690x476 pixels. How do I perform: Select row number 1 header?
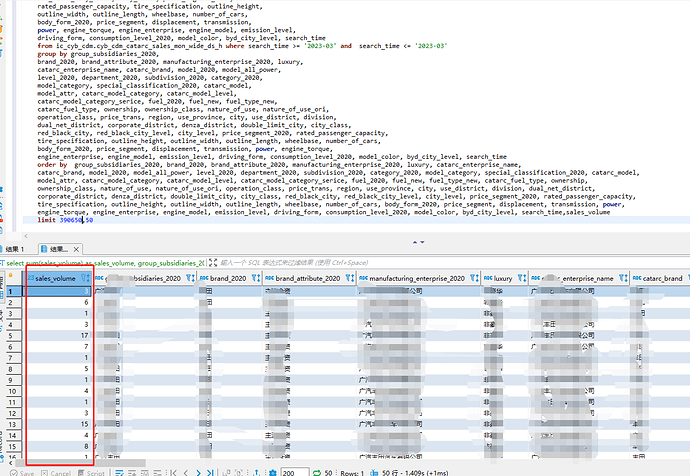coord(12,291)
